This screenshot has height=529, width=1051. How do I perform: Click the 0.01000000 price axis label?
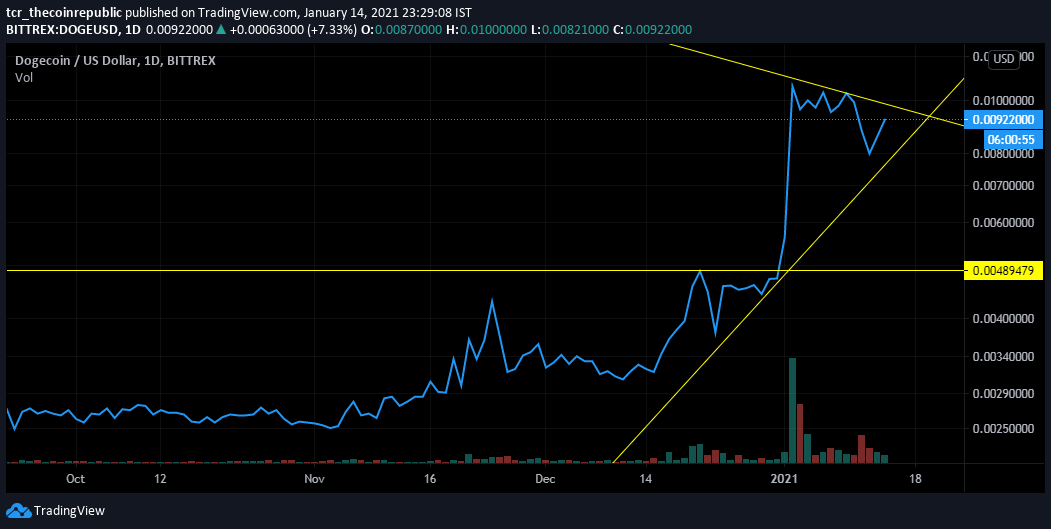pos(1003,100)
